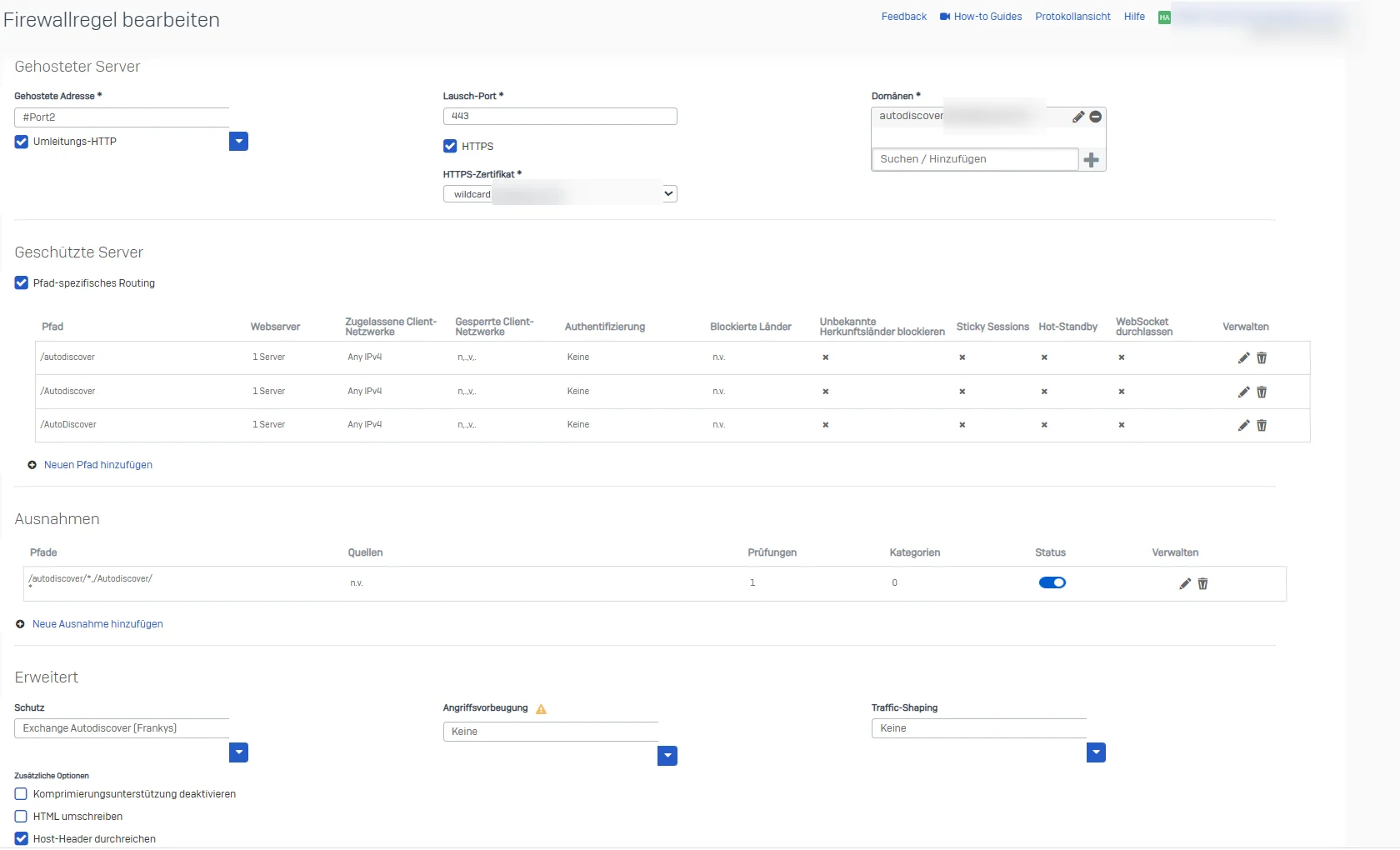Click the Prüfungen column header
This screenshot has width=1400, height=850.
coord(772,552)
